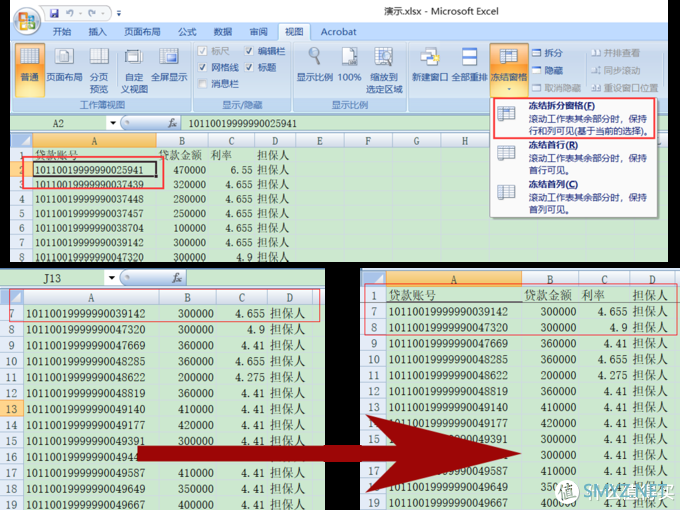Save the workbook with the floppy icon
Image resolution: width=680 pixels, height=510 pixels.
point(54,13)
